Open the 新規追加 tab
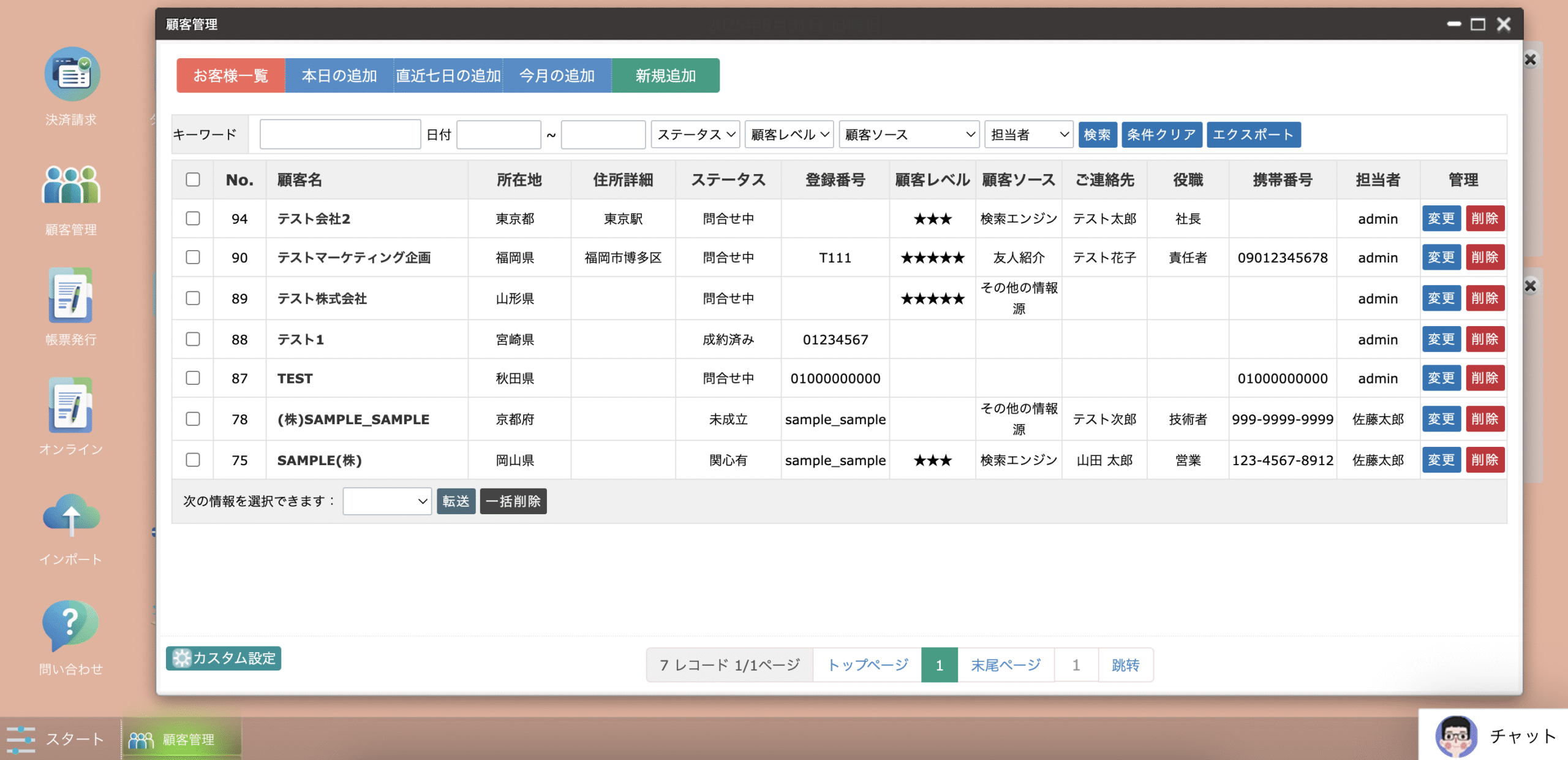The height and width of the screenshot is (760, 1568). click(x=665, y=75)
